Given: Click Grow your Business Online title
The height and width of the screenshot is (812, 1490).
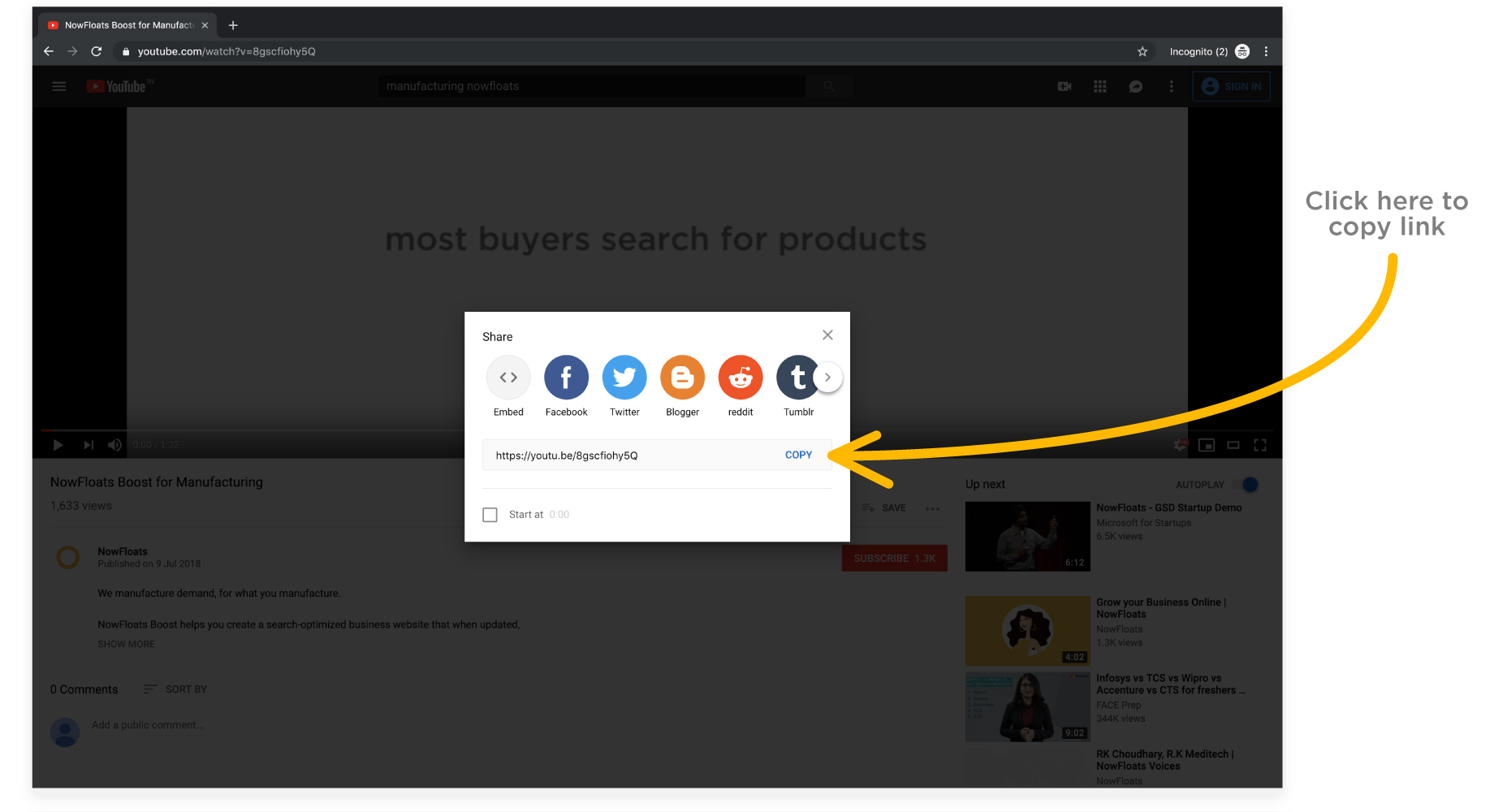Looking at the screenshot, I should coord(1161,608).
